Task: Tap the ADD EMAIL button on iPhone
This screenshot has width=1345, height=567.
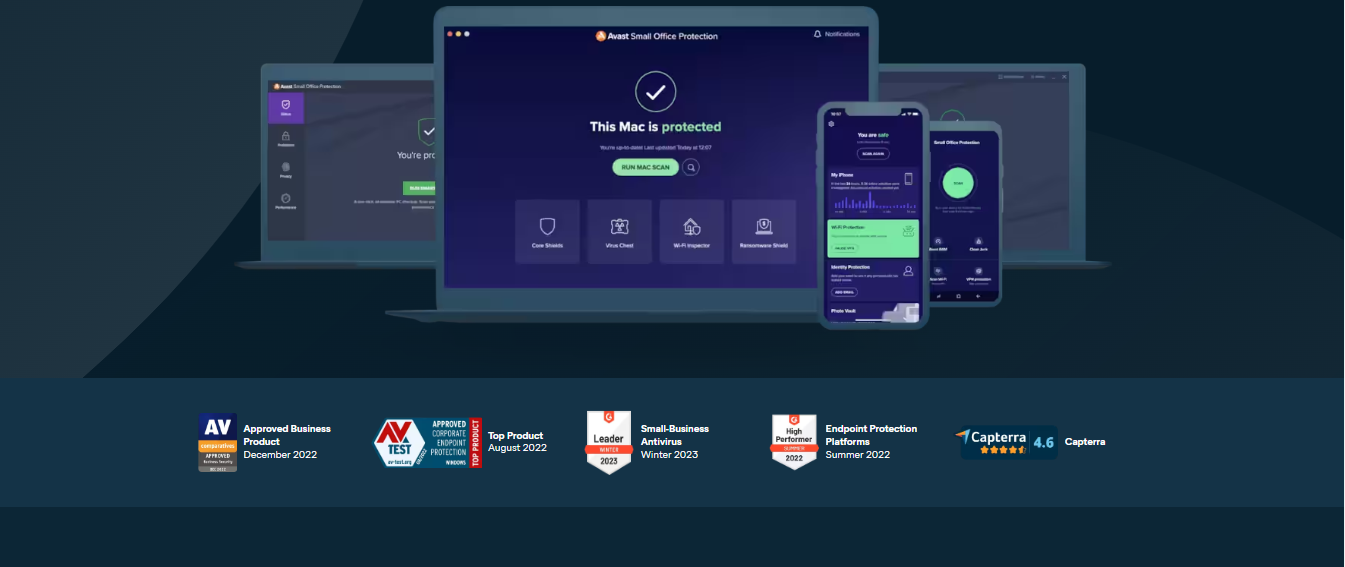Action: pyautogui.click(x=844, y=292)
